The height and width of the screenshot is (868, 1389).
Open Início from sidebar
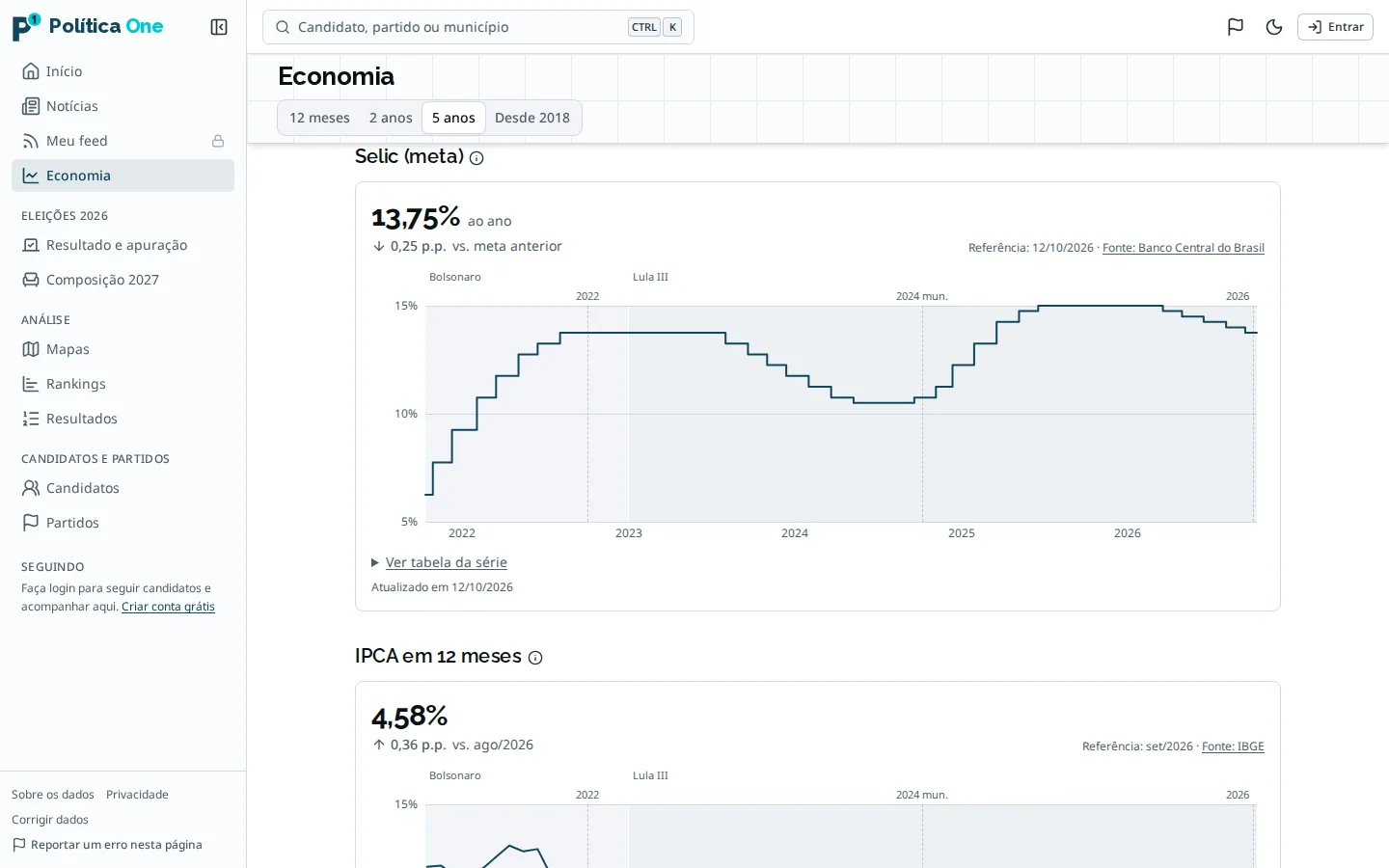(123, 71)
